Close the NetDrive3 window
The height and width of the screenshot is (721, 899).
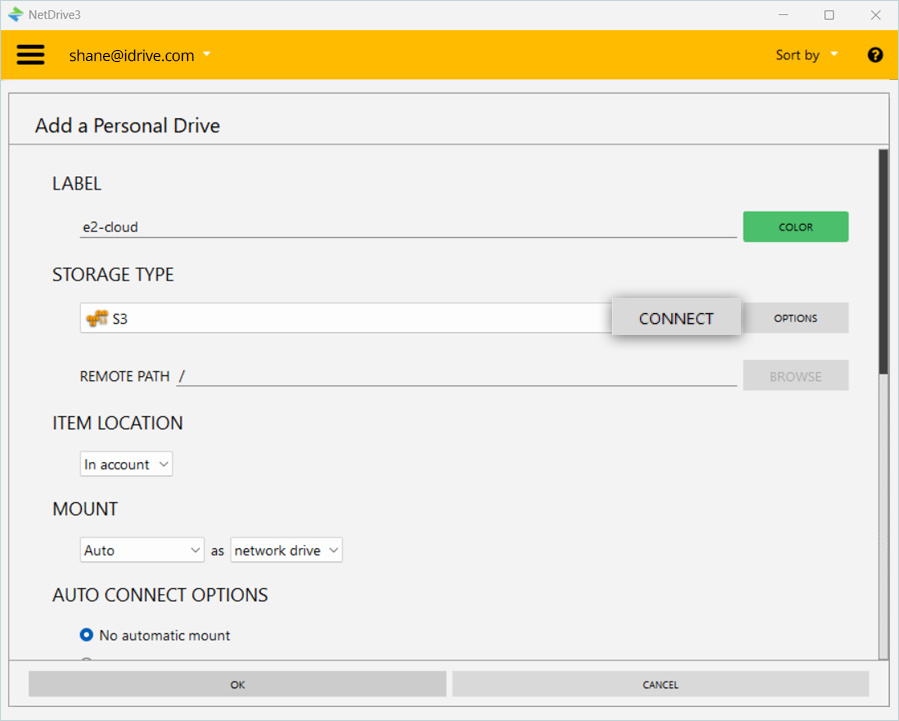coord(875,15)
